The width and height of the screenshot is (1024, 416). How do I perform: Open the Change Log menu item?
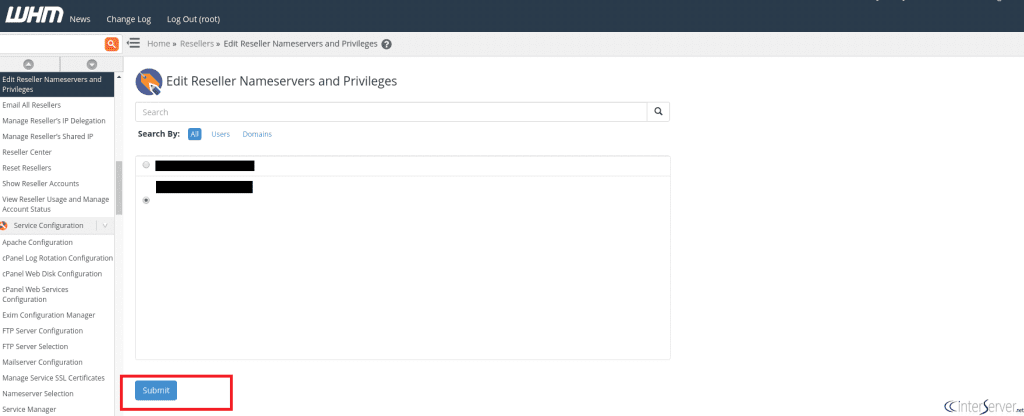127,19
